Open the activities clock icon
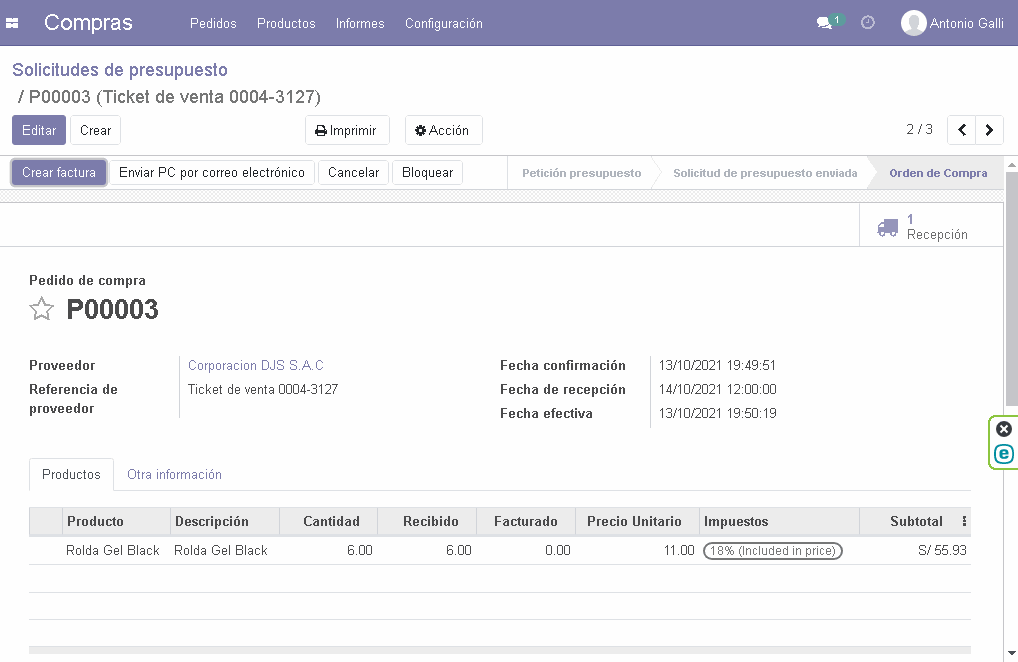The width and height of the screenshot is (1018, 662). point(867,23)
